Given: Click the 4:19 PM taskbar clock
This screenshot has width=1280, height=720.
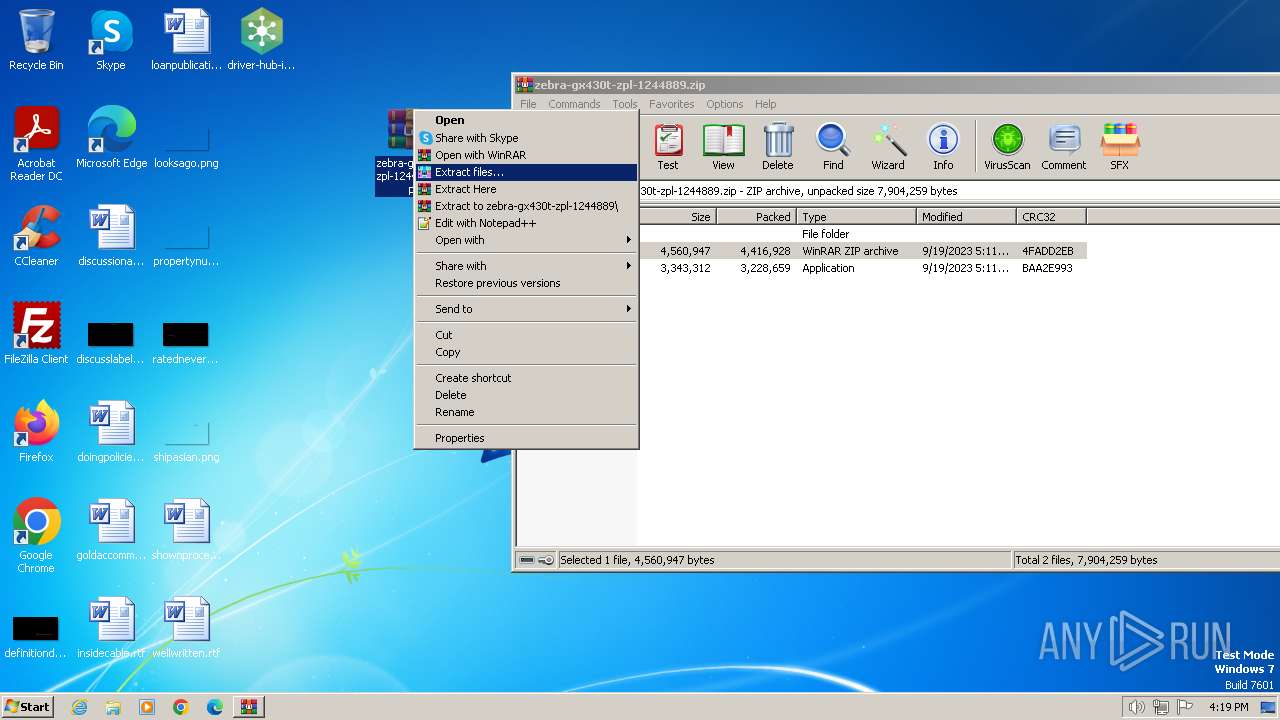Looking at the screenshot, I should (x=1229, y=707).
